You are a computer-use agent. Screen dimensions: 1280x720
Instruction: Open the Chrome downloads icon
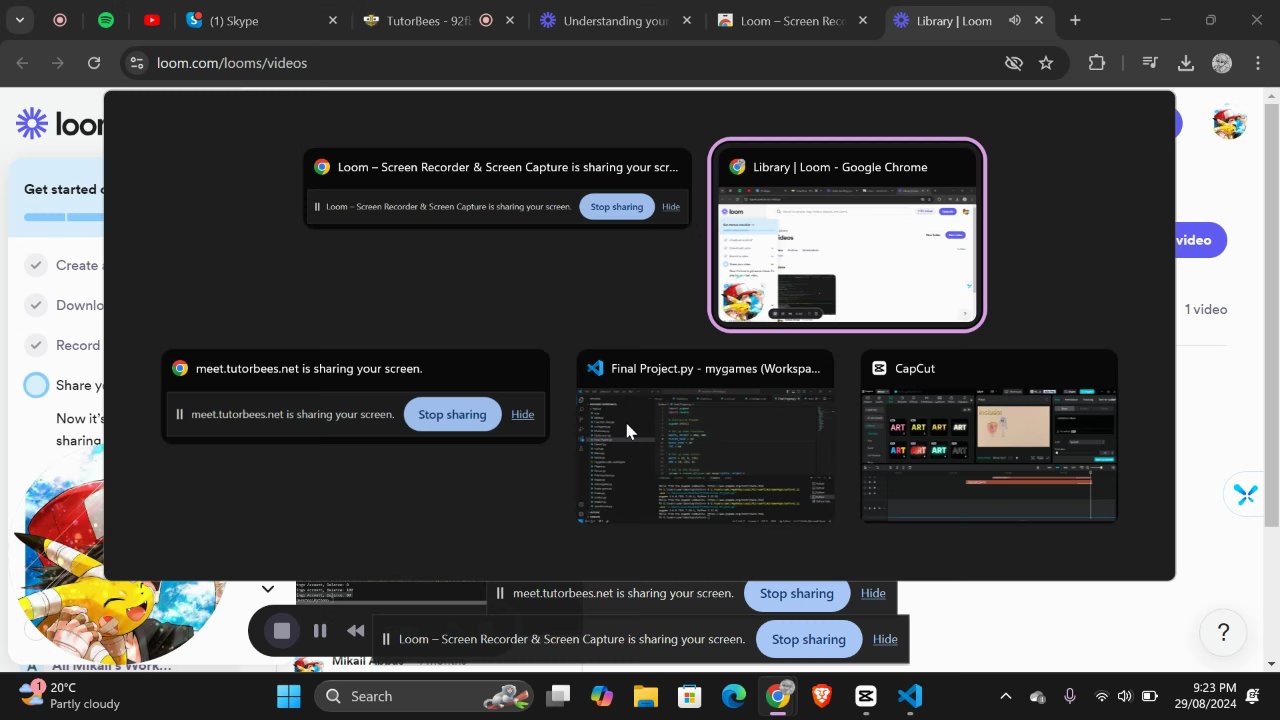1186,63
